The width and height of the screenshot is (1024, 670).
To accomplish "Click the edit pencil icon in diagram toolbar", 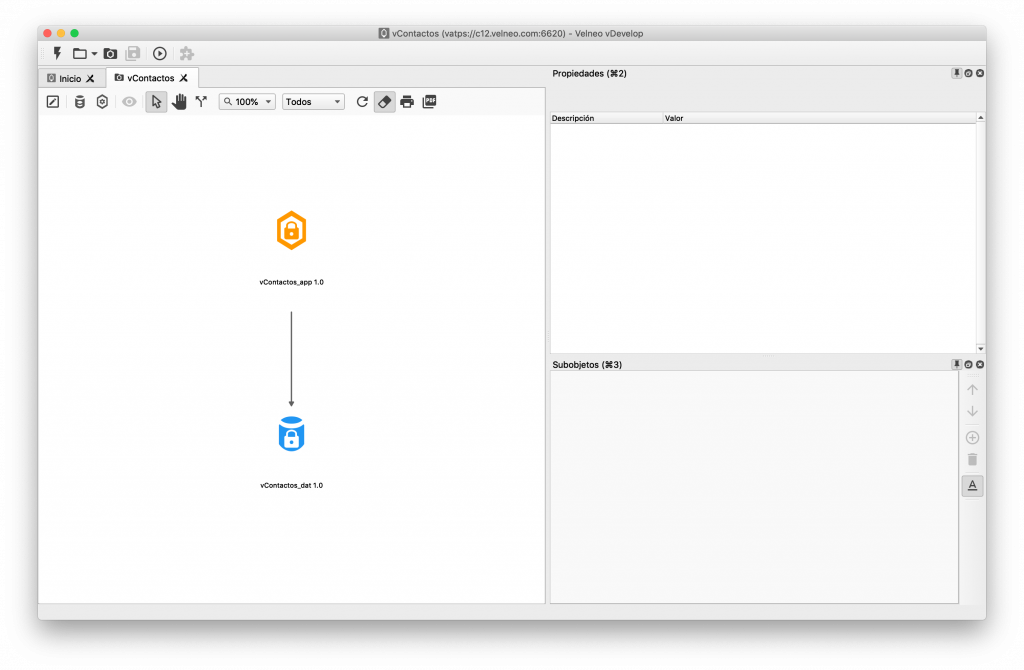I will tap(53, 102).
